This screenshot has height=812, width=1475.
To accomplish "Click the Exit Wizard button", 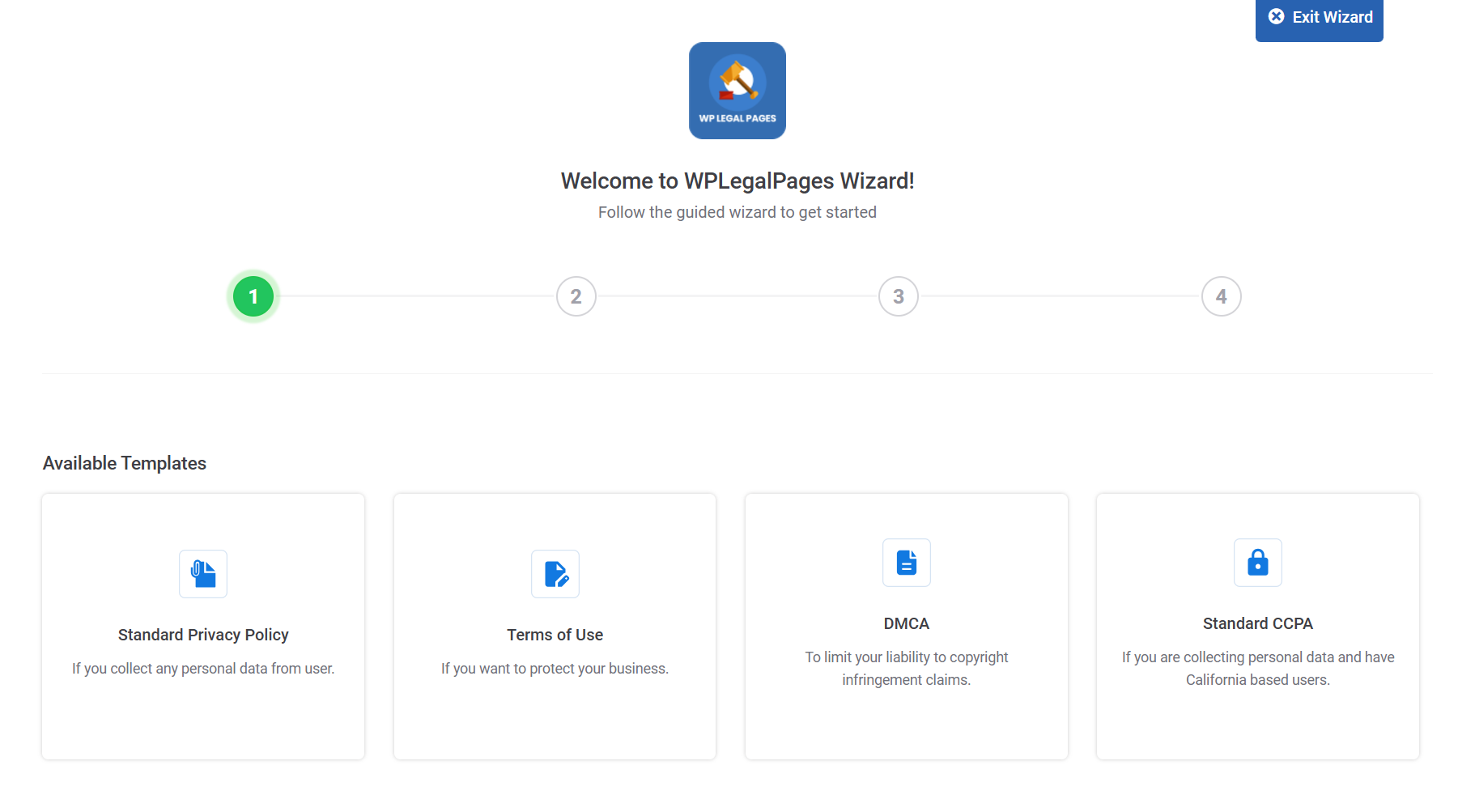I will click(x=1319, y=19).
